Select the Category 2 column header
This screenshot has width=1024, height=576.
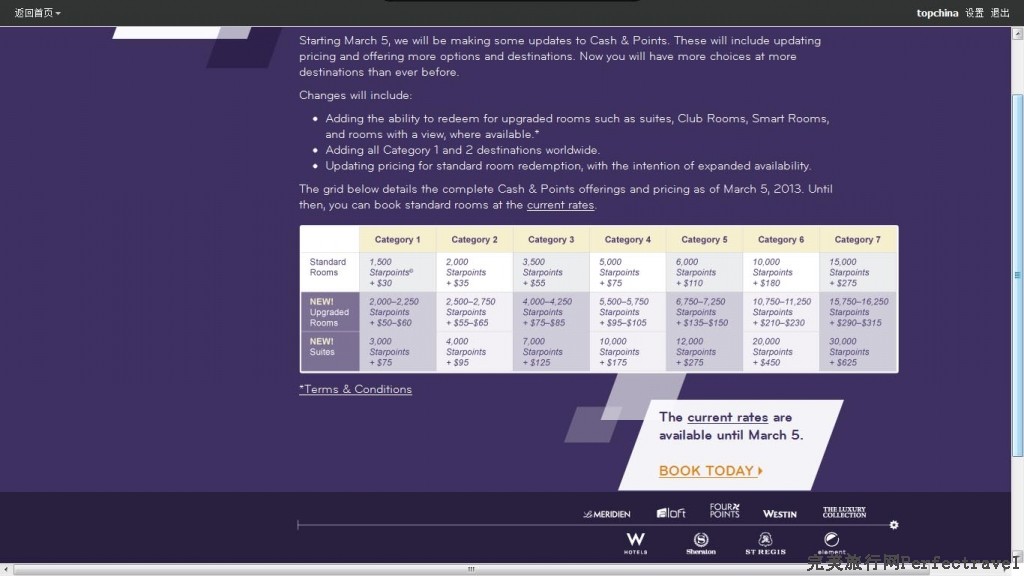click(474, 240)
